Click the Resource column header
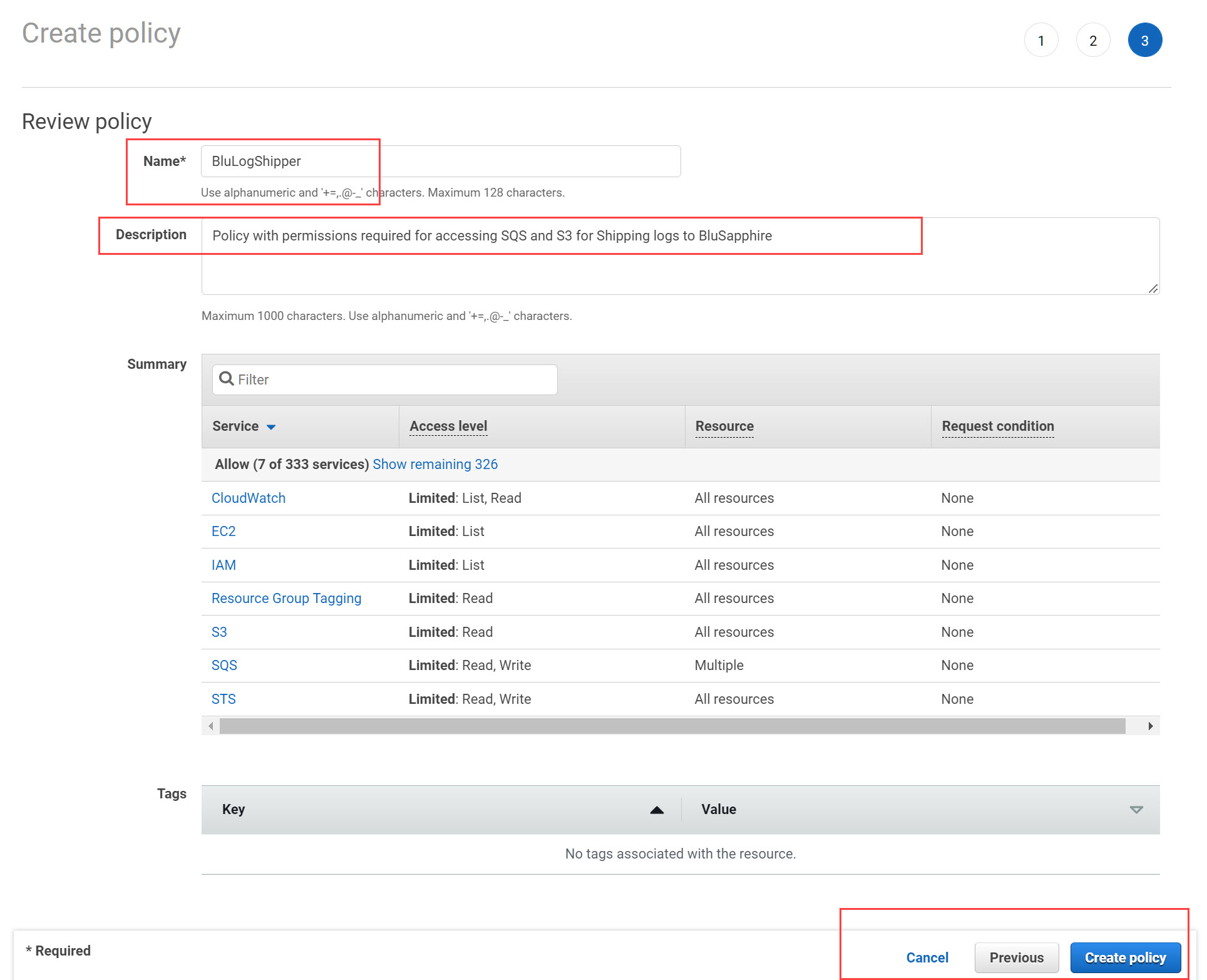 click(x=724, y=426)
